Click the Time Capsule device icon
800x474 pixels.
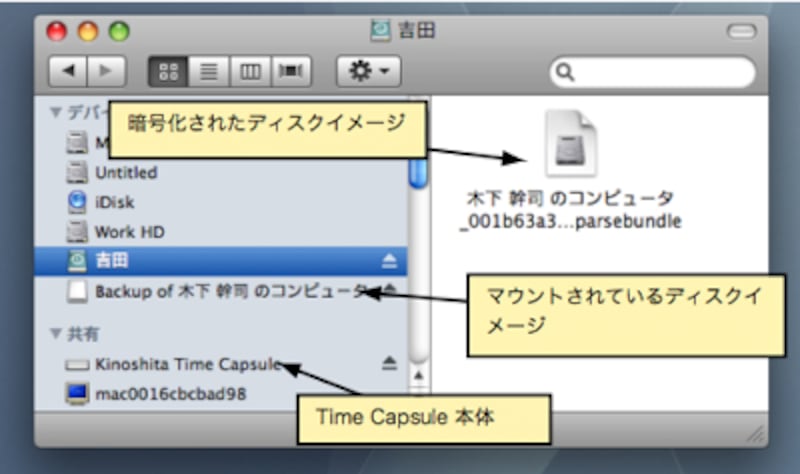(77, 365)
